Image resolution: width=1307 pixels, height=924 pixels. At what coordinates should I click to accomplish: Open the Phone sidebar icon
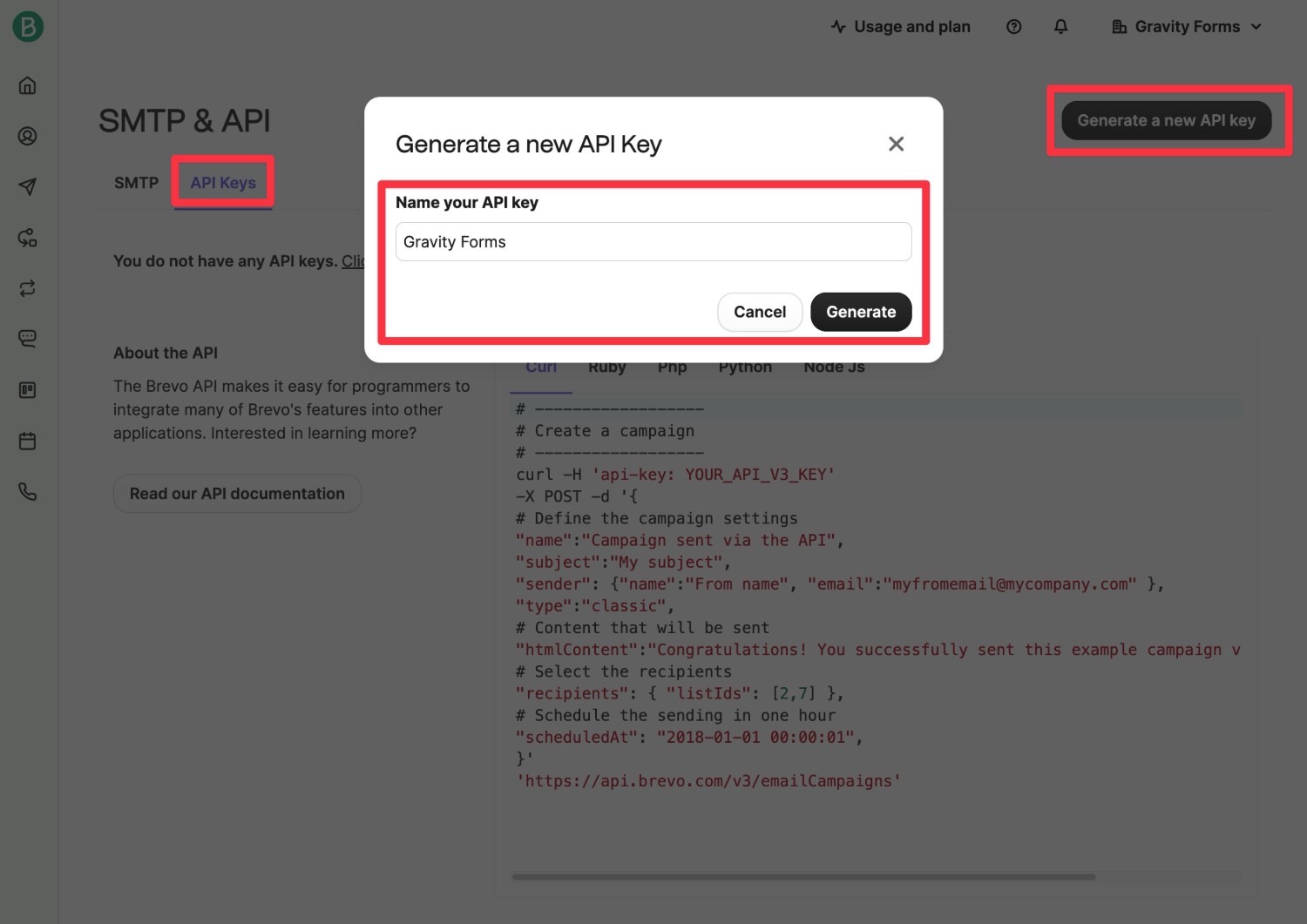point(28,492)
